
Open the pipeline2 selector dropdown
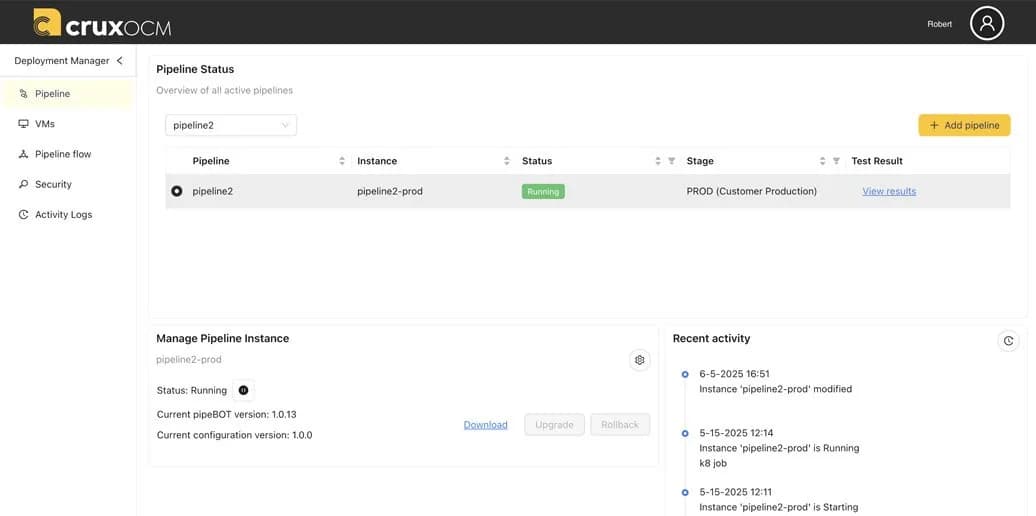231,125
